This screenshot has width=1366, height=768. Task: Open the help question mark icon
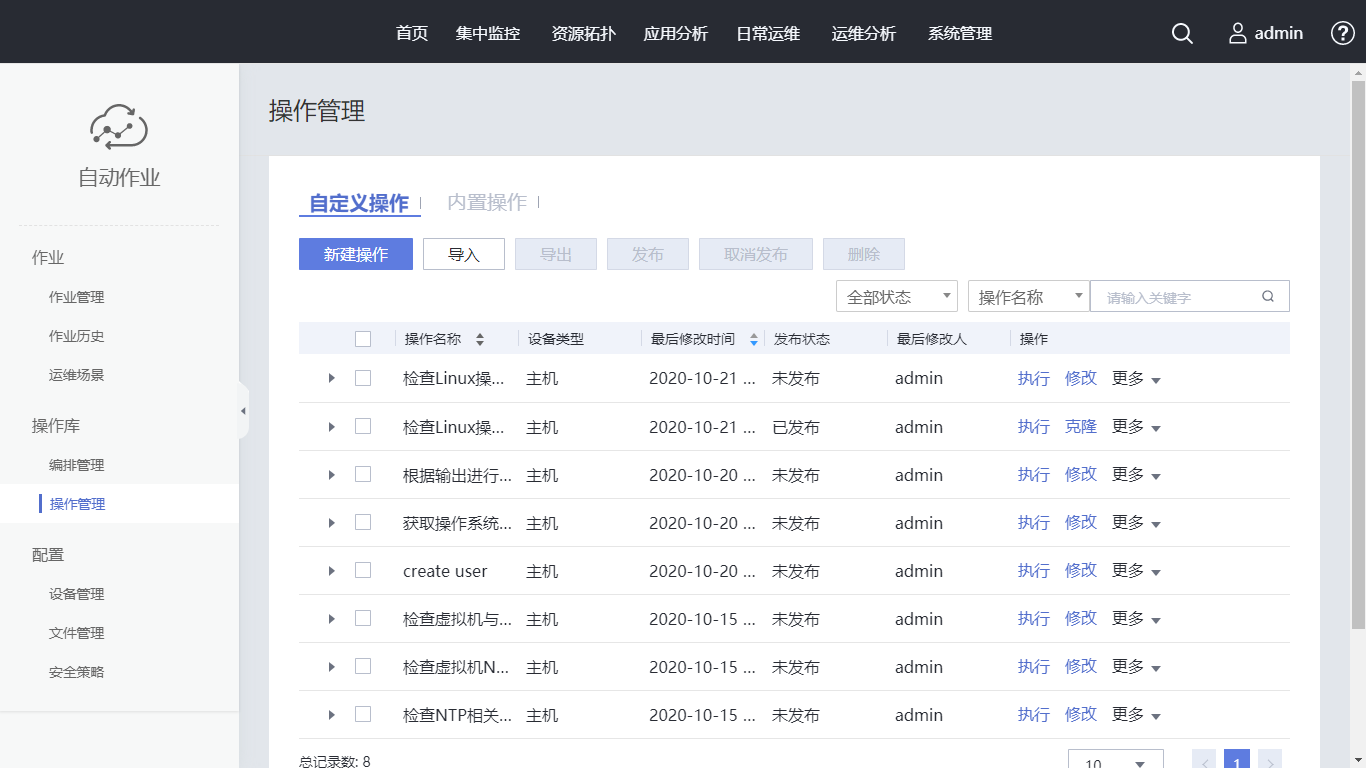pos(1342,33)
